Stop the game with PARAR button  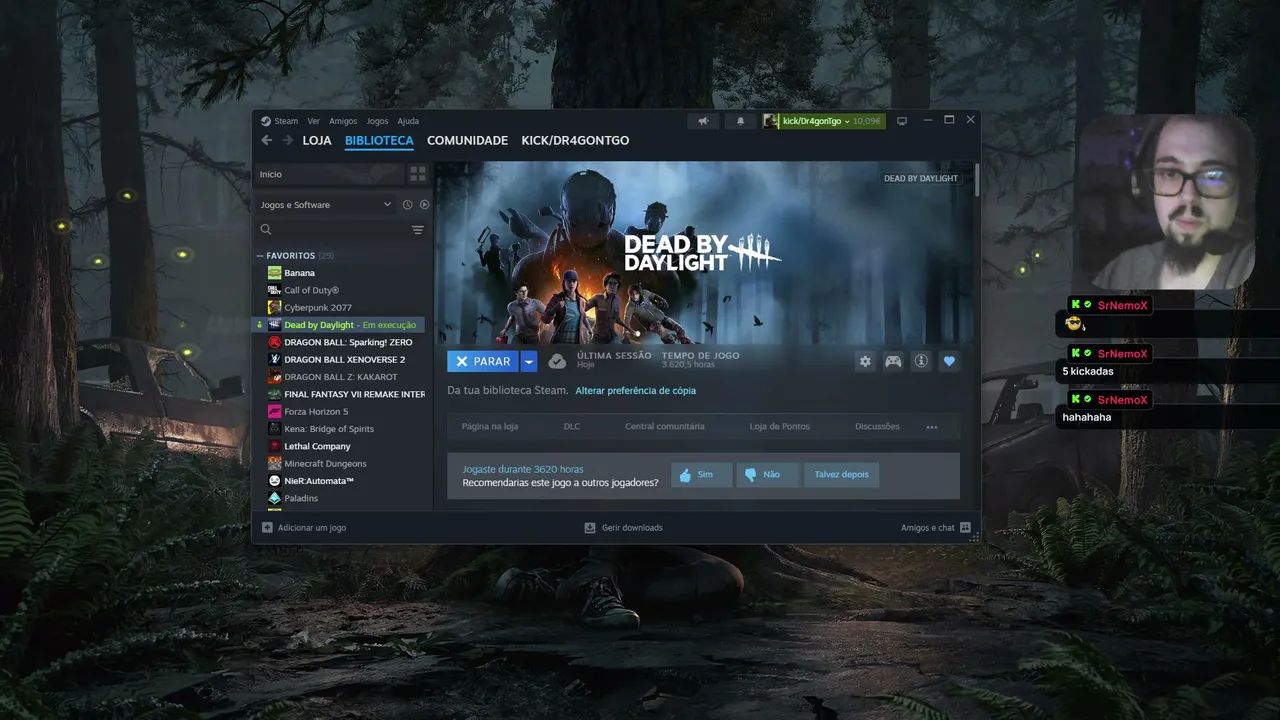pyautogui.click(x=483, y=361)
